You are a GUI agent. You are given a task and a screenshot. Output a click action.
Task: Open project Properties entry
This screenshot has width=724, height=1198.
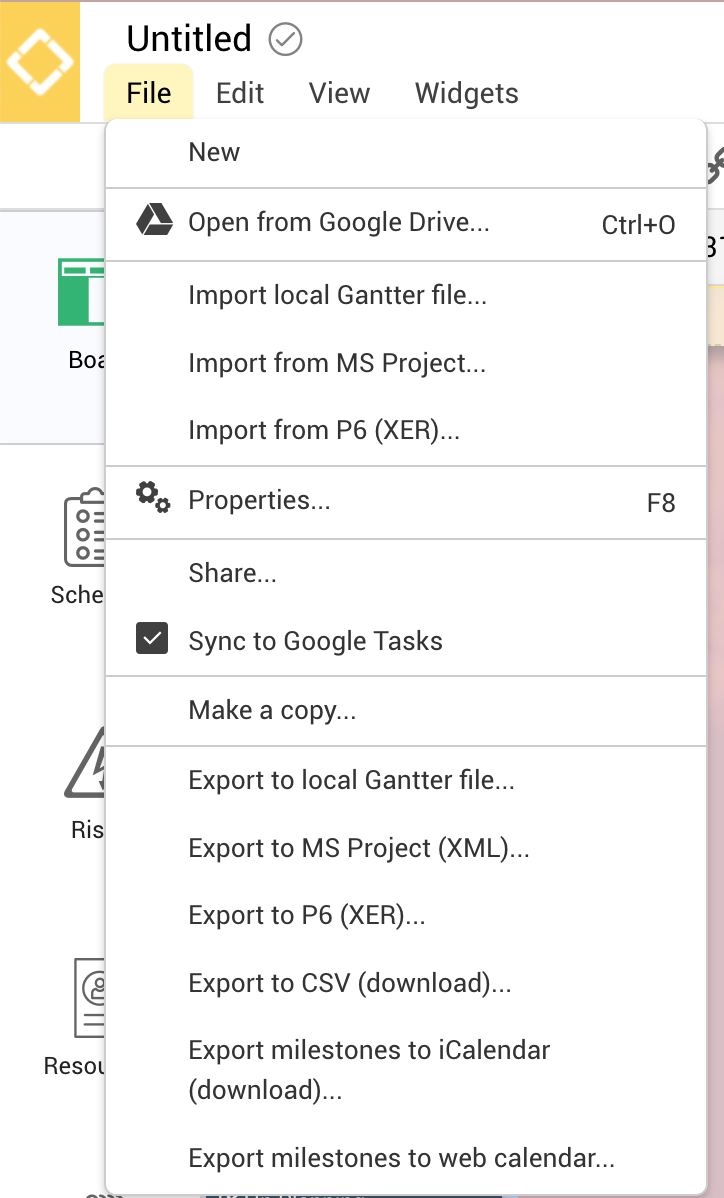[406, 502]
